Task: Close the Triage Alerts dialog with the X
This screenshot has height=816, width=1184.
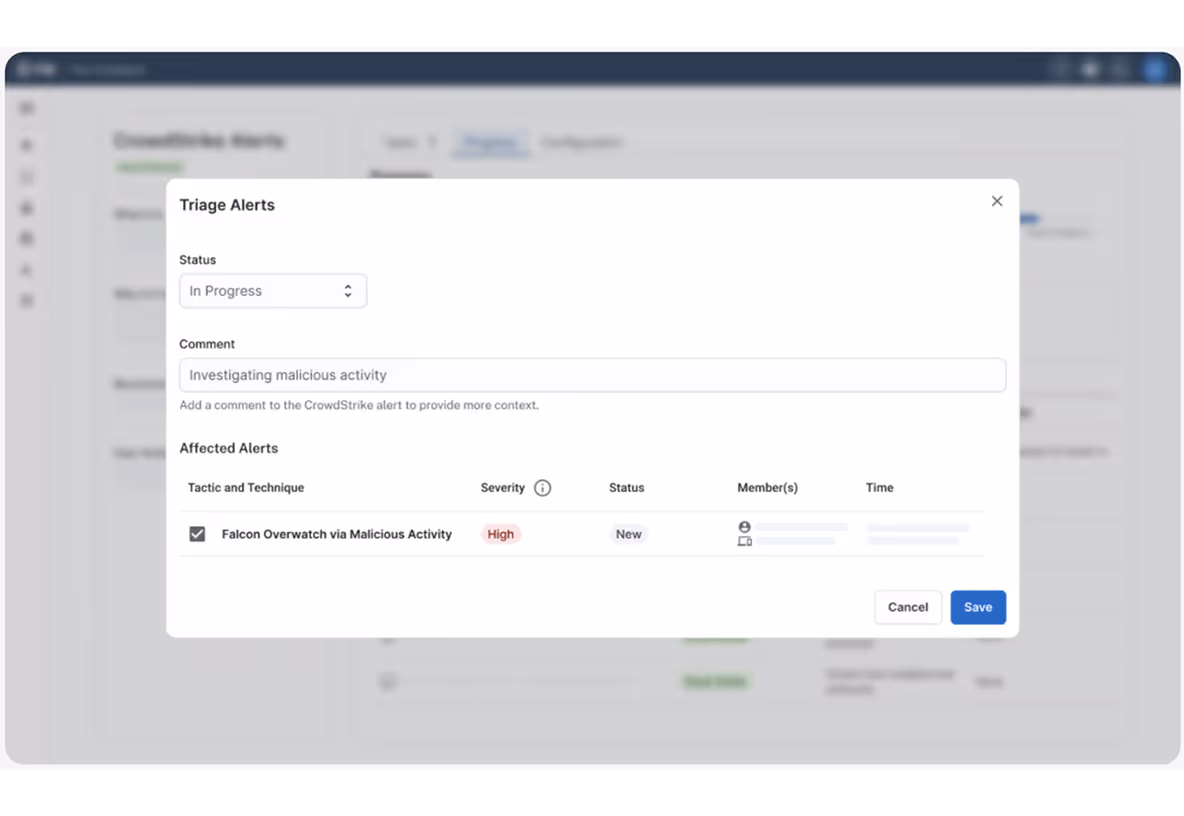Action: (x=996, y=201)
